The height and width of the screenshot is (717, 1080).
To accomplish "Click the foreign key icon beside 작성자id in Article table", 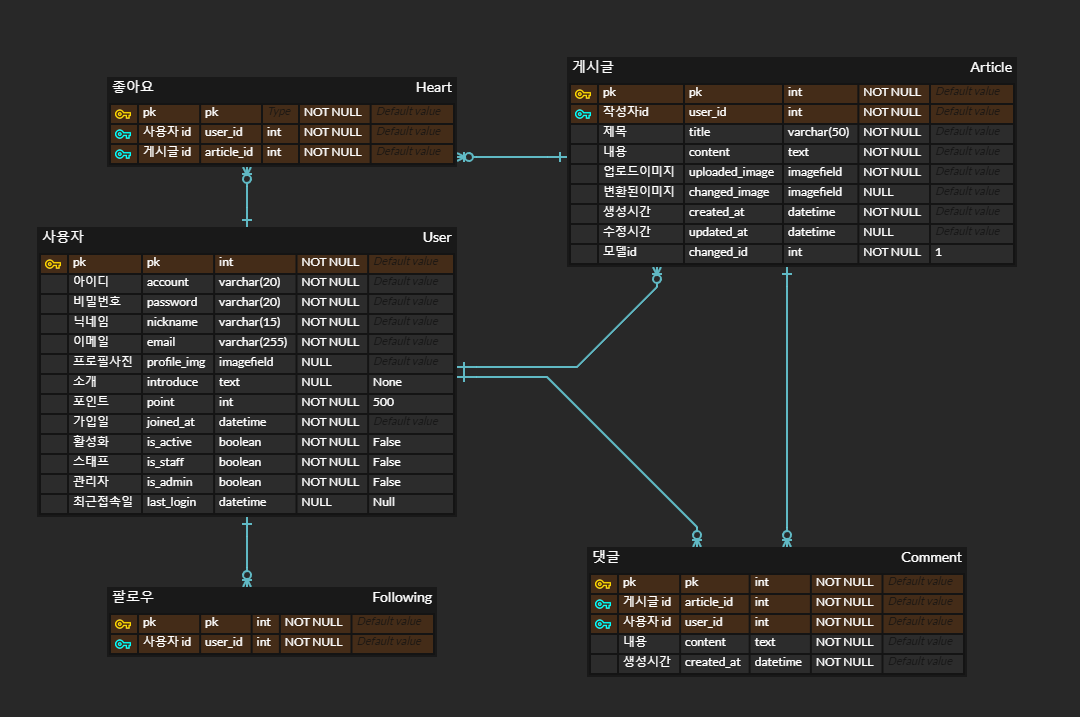I will [583, 114].
